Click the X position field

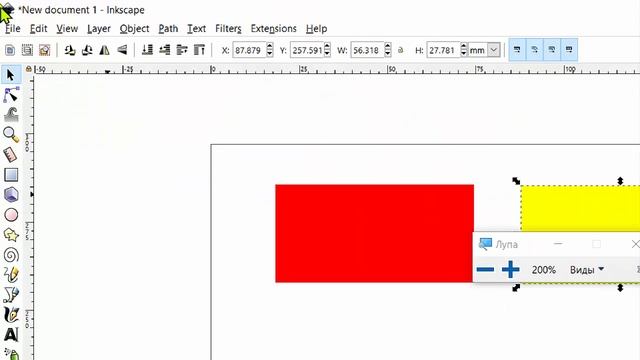(249, 50)
